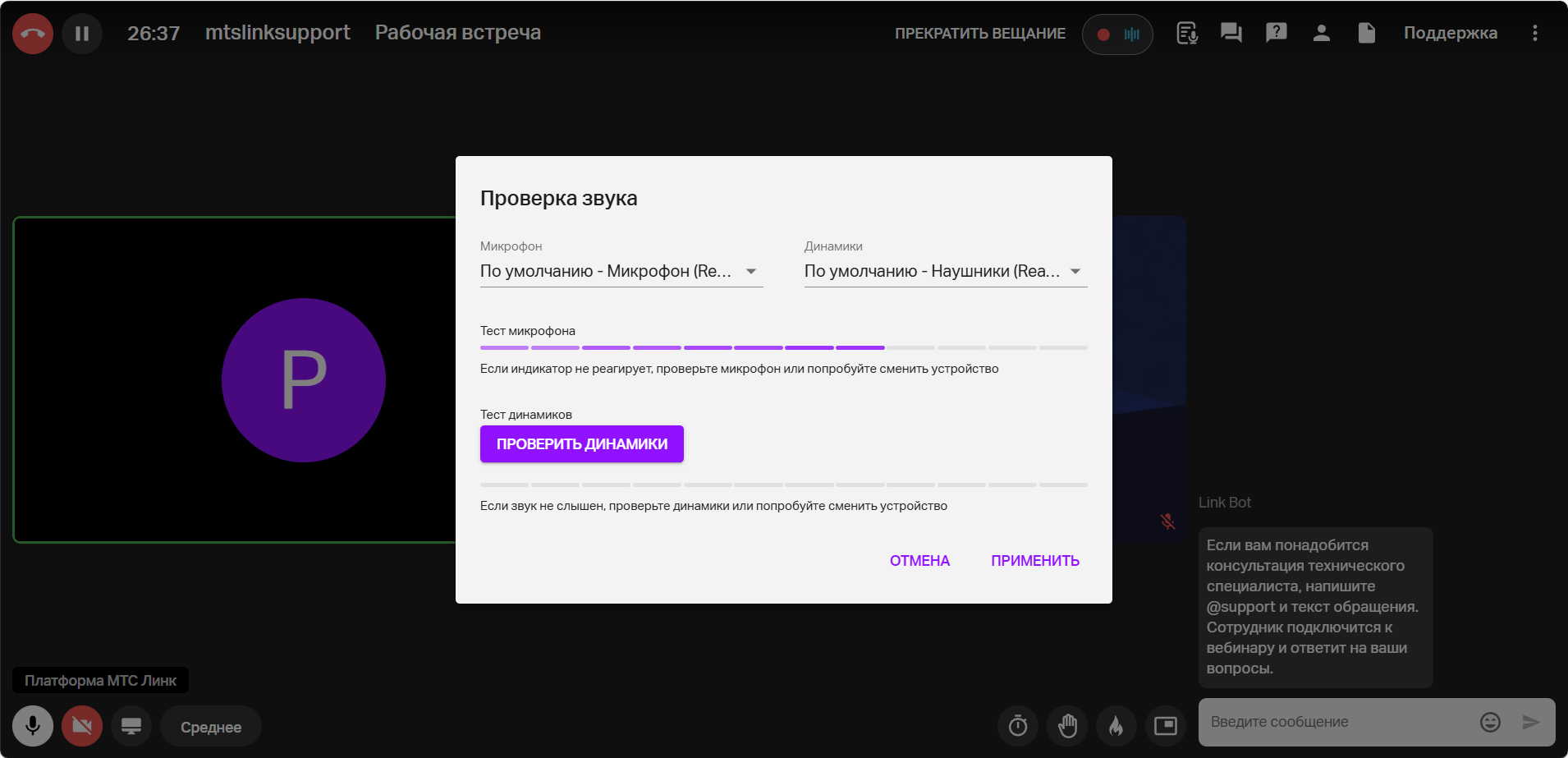This screenshot has height=758, width=1568.
Task: Click the red hang up call button
Action: point(33,34)
